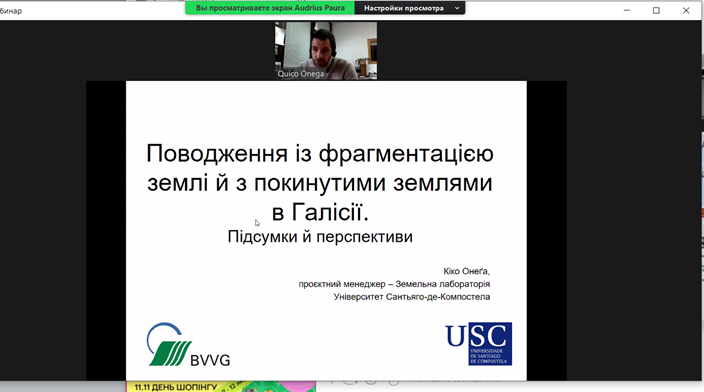Click the green screen-sharing notice for Audrius Paura
This screenshot has height=392, width=704.
point(270,8)
